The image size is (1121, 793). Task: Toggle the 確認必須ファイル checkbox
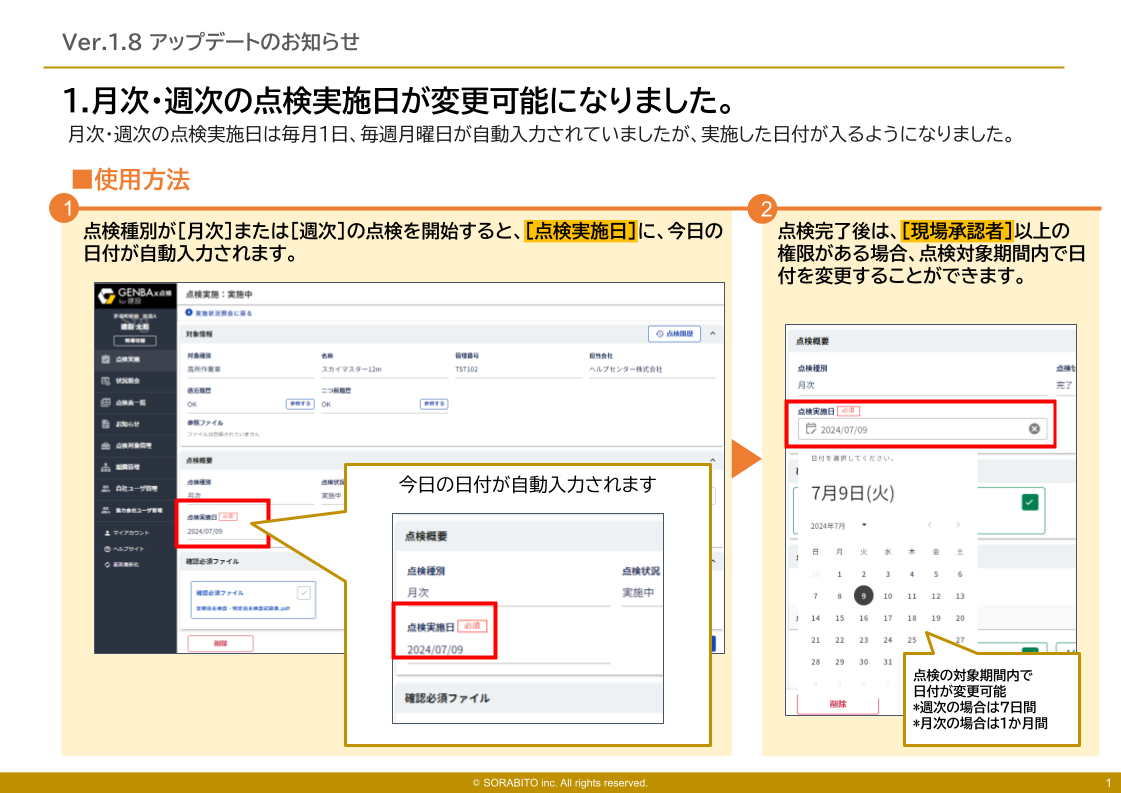pyautogui.click(x=303, y=592)
